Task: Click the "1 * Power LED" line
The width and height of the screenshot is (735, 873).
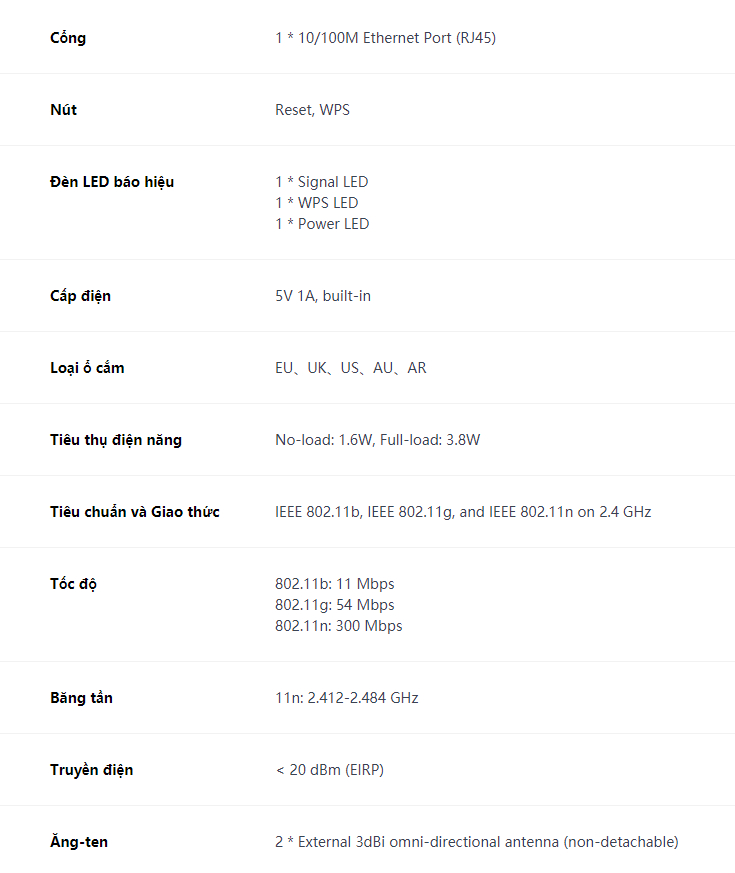Action: [x=322, y=224]
